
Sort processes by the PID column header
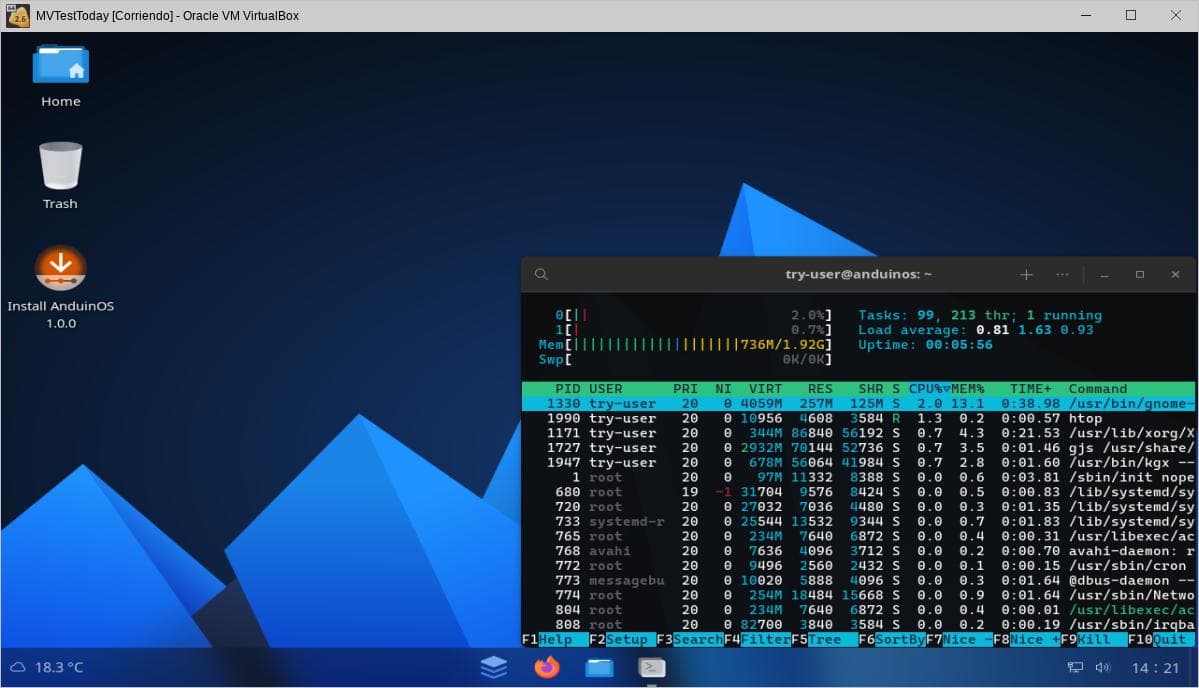[567, 388]
